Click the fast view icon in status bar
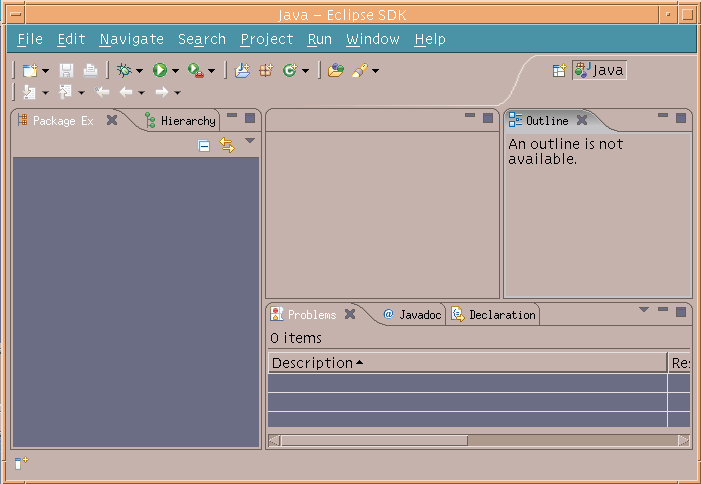Image resolution: width=701 pixels, height=484 pixels. (21, 463)
